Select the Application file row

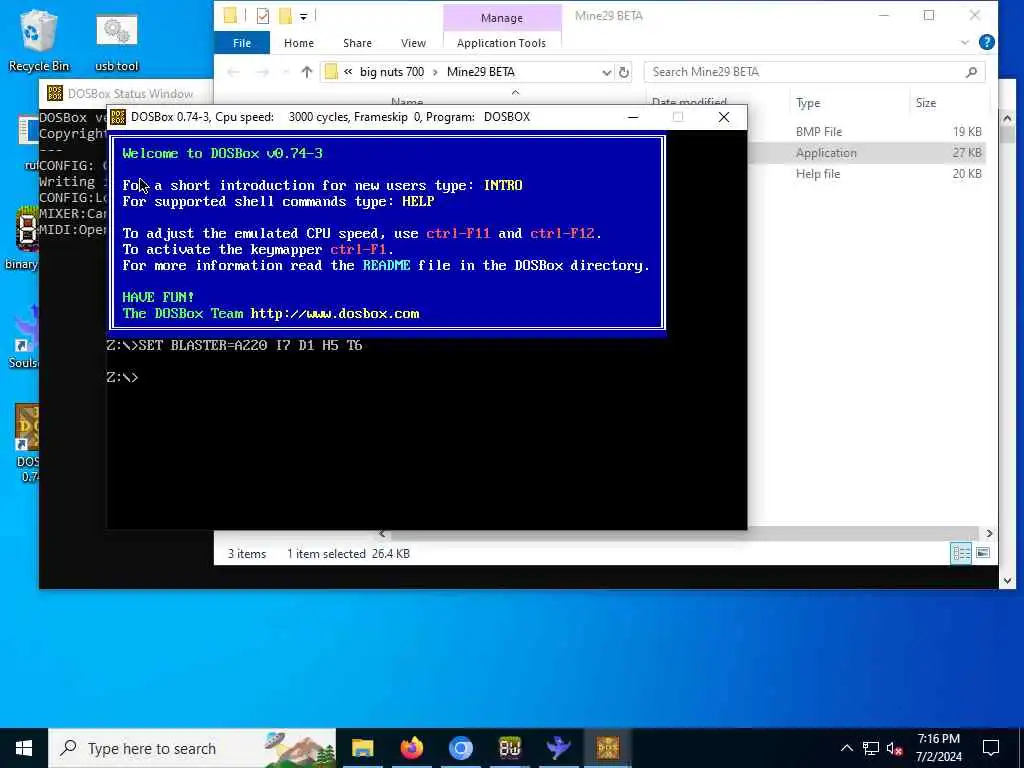865,152
